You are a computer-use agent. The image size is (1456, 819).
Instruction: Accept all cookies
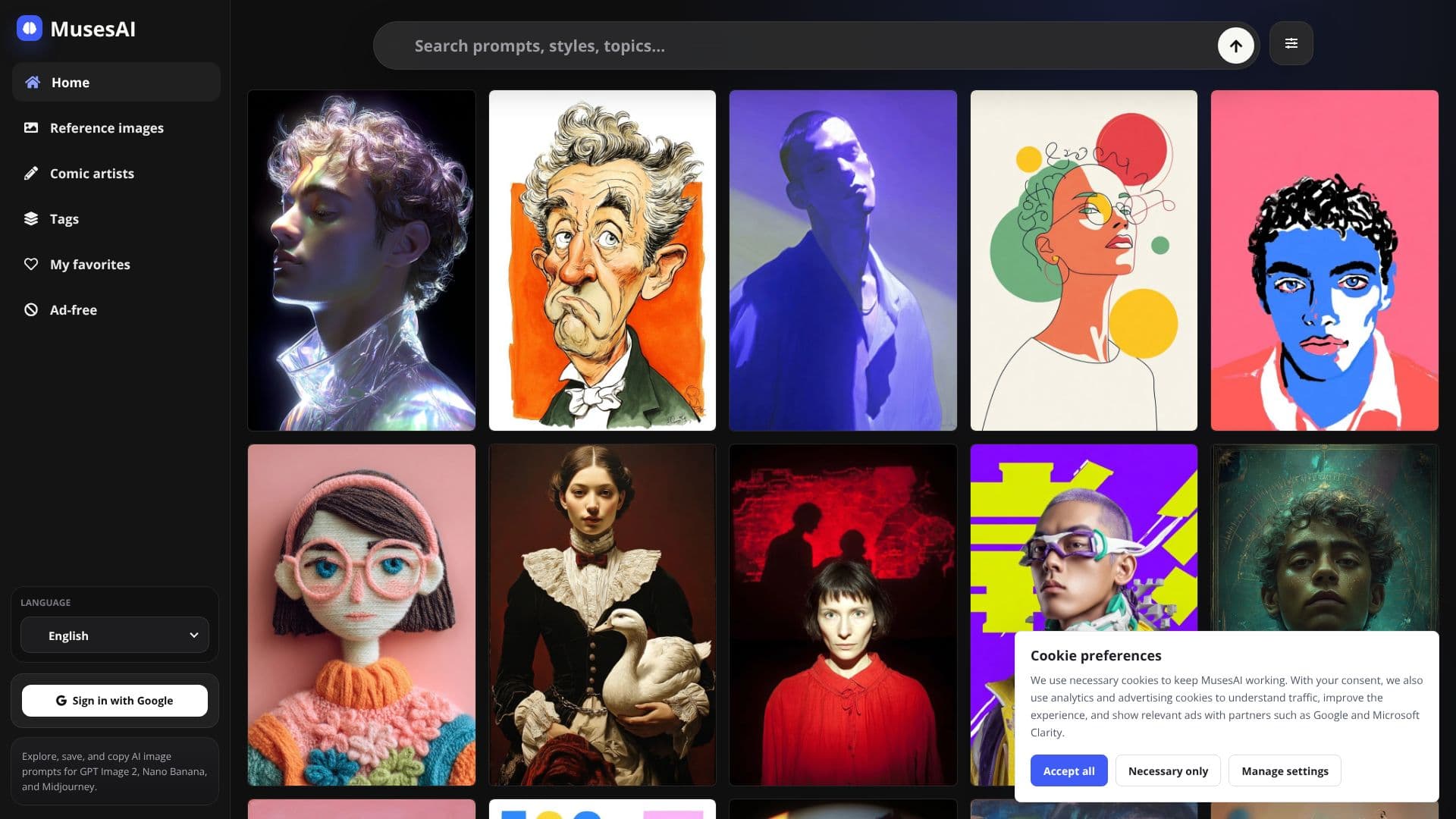pyautogui.click(x=1068, y=770)
